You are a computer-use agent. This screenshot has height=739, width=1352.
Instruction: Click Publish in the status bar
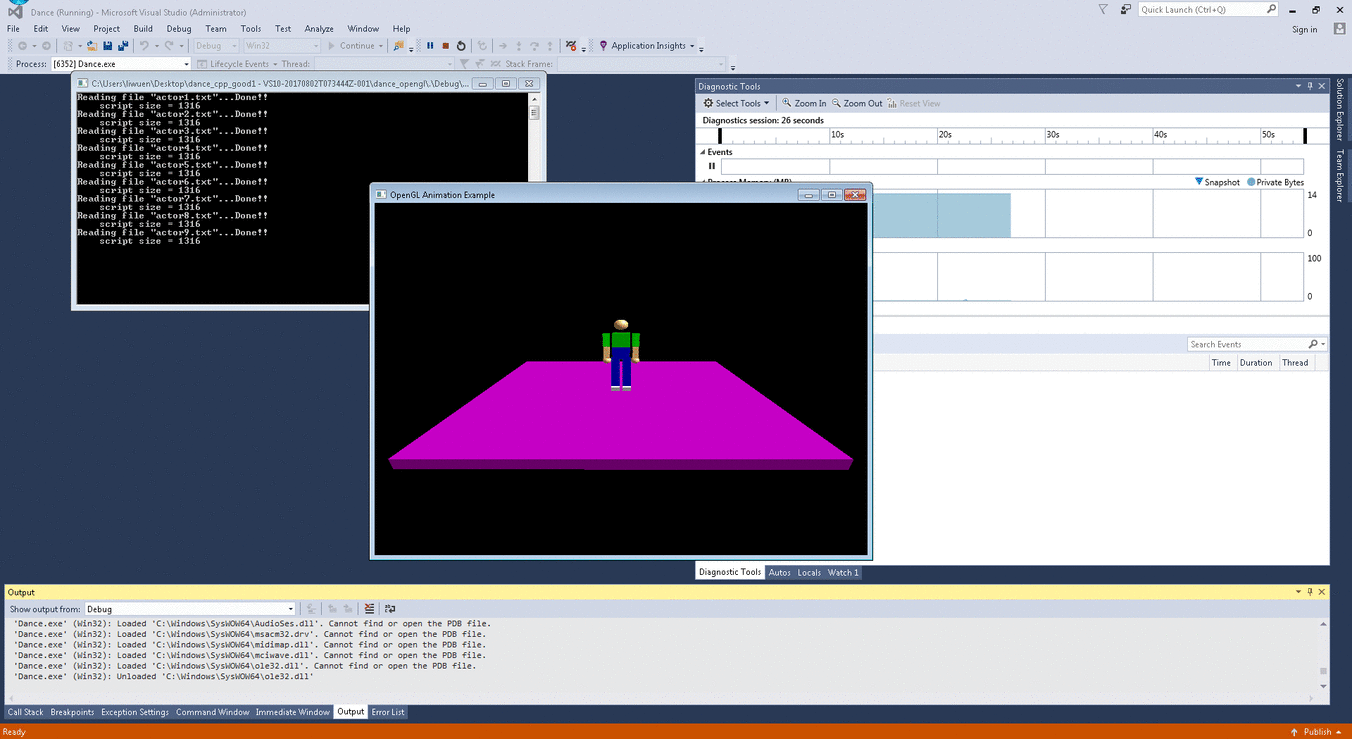pos(1317,732)
